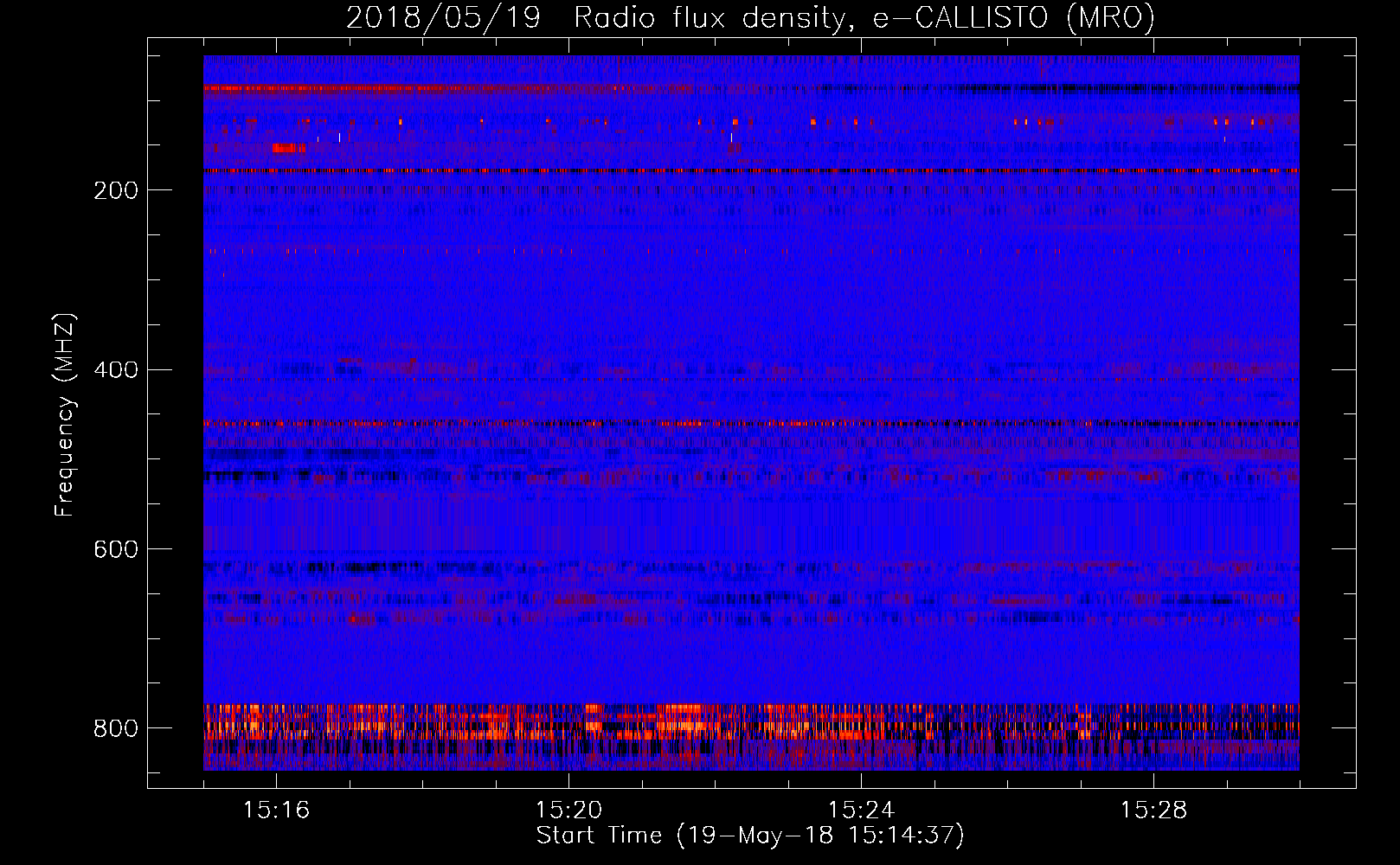This screenshot has width=1400, height=865.
Task: Click the '15:20' time tick label
Action: pos(568,810)
